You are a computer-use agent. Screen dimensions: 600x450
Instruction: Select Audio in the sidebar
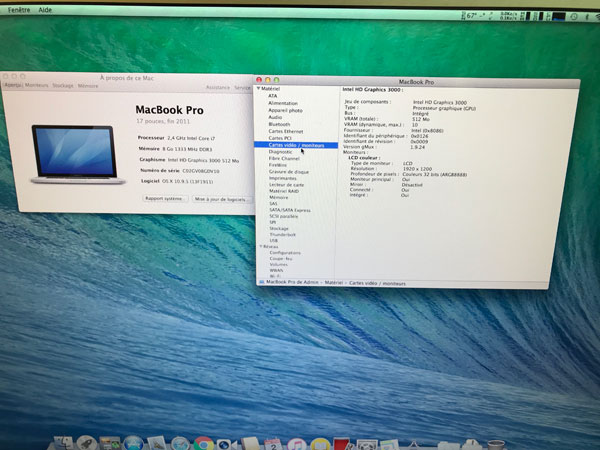point(275,117)
